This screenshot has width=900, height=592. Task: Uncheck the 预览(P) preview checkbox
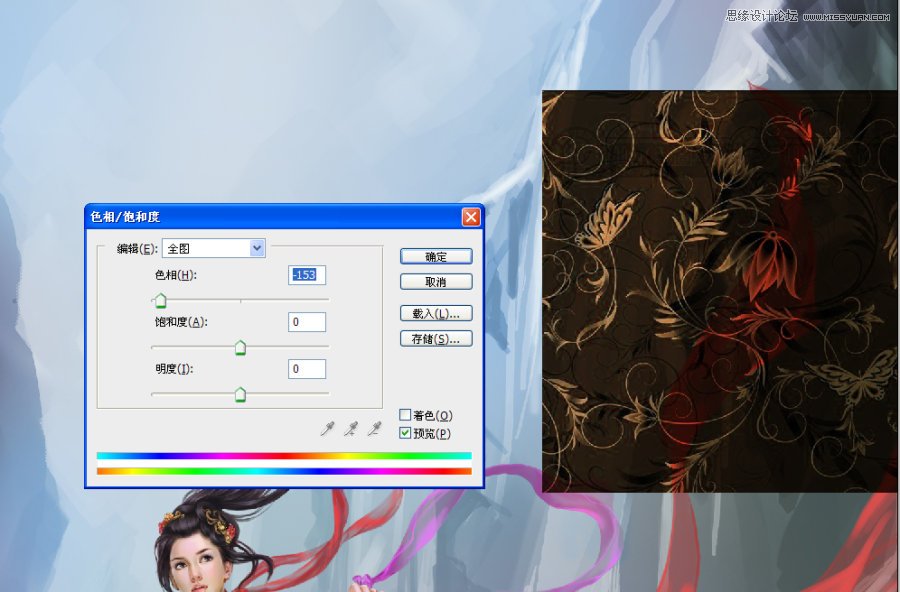coord(405,433)
